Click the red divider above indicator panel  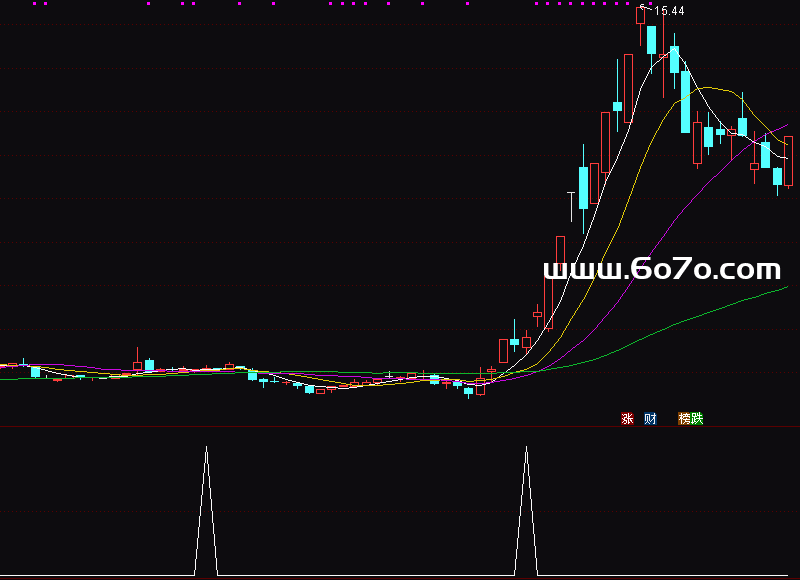(x=400, y=427)
